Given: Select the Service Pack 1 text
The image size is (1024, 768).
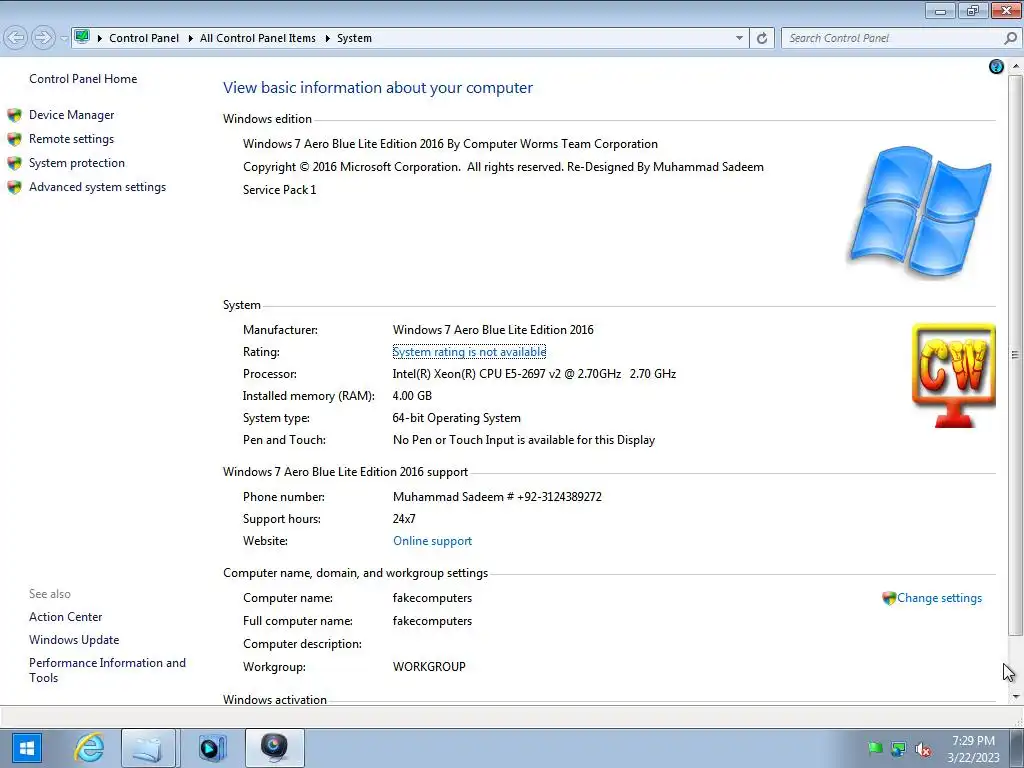Looking at the screenshot, I should point(280,190).
